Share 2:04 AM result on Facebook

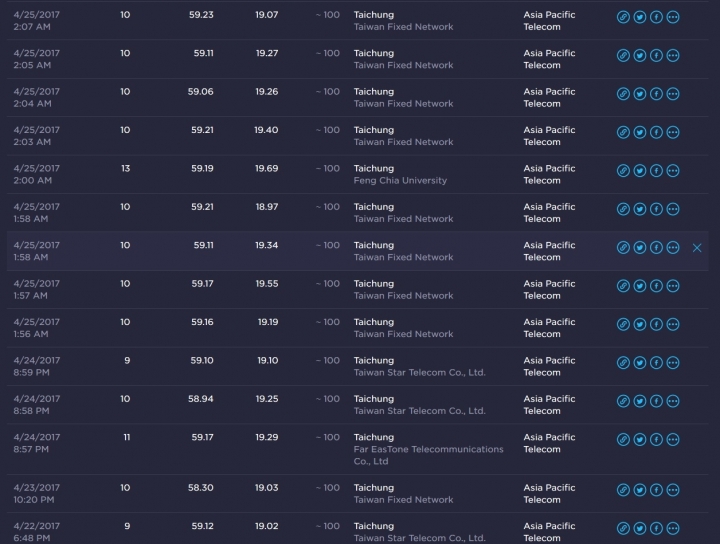coord(656,94)
